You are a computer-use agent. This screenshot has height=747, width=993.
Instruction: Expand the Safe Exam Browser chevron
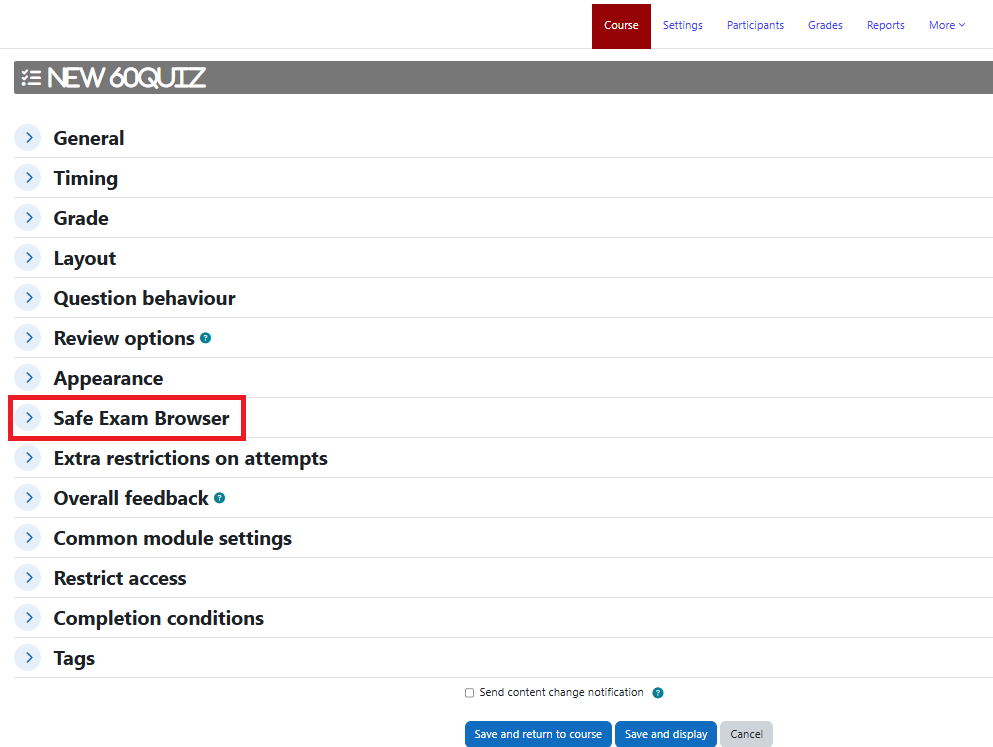pyautogui.click(x=28, y=417)
